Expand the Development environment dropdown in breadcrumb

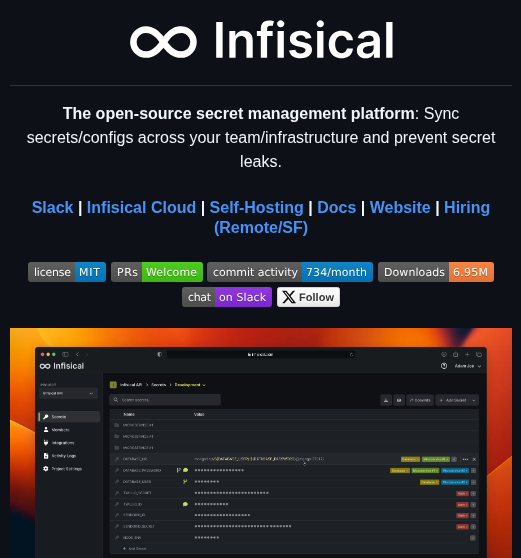[x=190, y=385]
